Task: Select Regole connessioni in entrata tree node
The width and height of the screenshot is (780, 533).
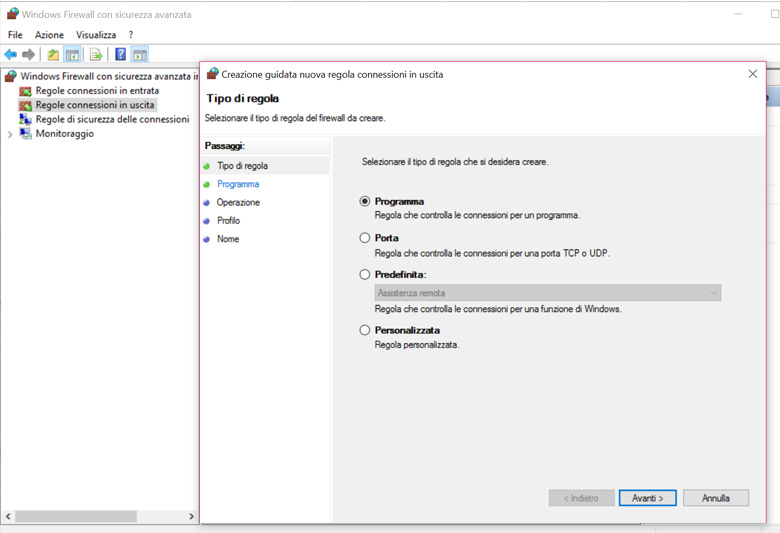Action: tap(96, 91)
